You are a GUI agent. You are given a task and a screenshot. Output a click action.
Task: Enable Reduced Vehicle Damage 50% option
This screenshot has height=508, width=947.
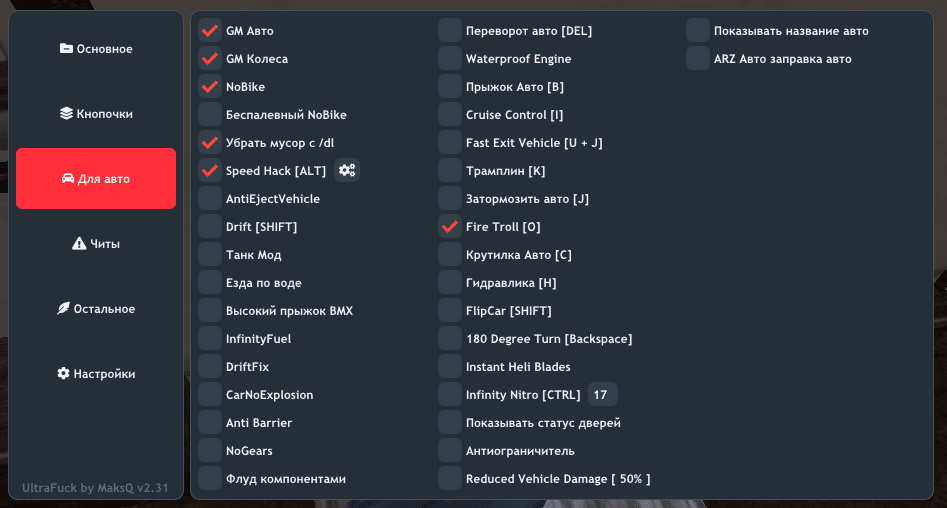click(x=450, y=479)
